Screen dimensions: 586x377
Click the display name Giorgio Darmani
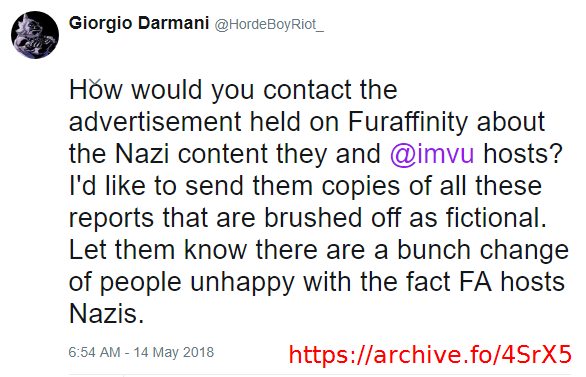point(139,23)
